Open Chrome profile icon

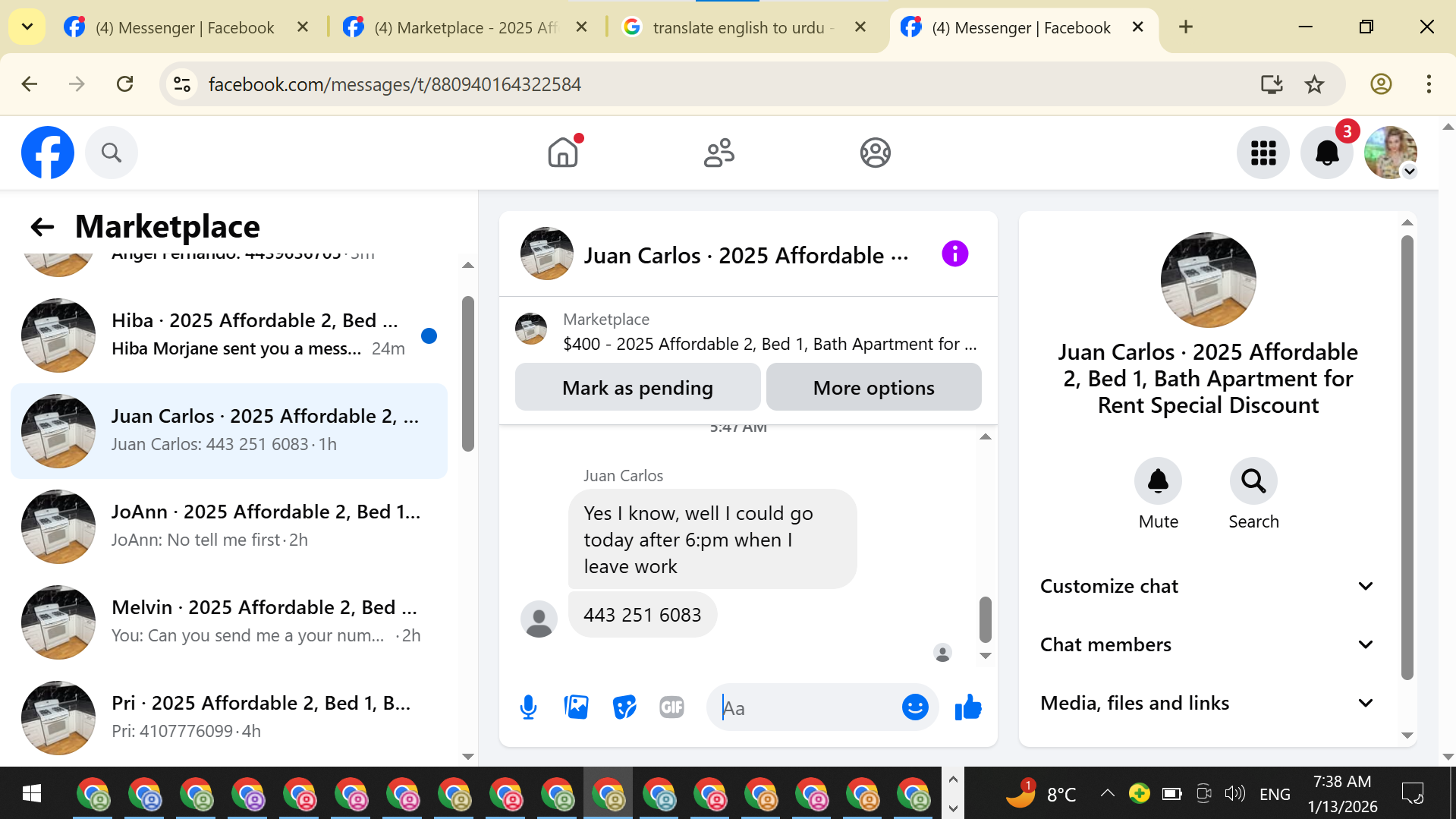point(1381,84)
